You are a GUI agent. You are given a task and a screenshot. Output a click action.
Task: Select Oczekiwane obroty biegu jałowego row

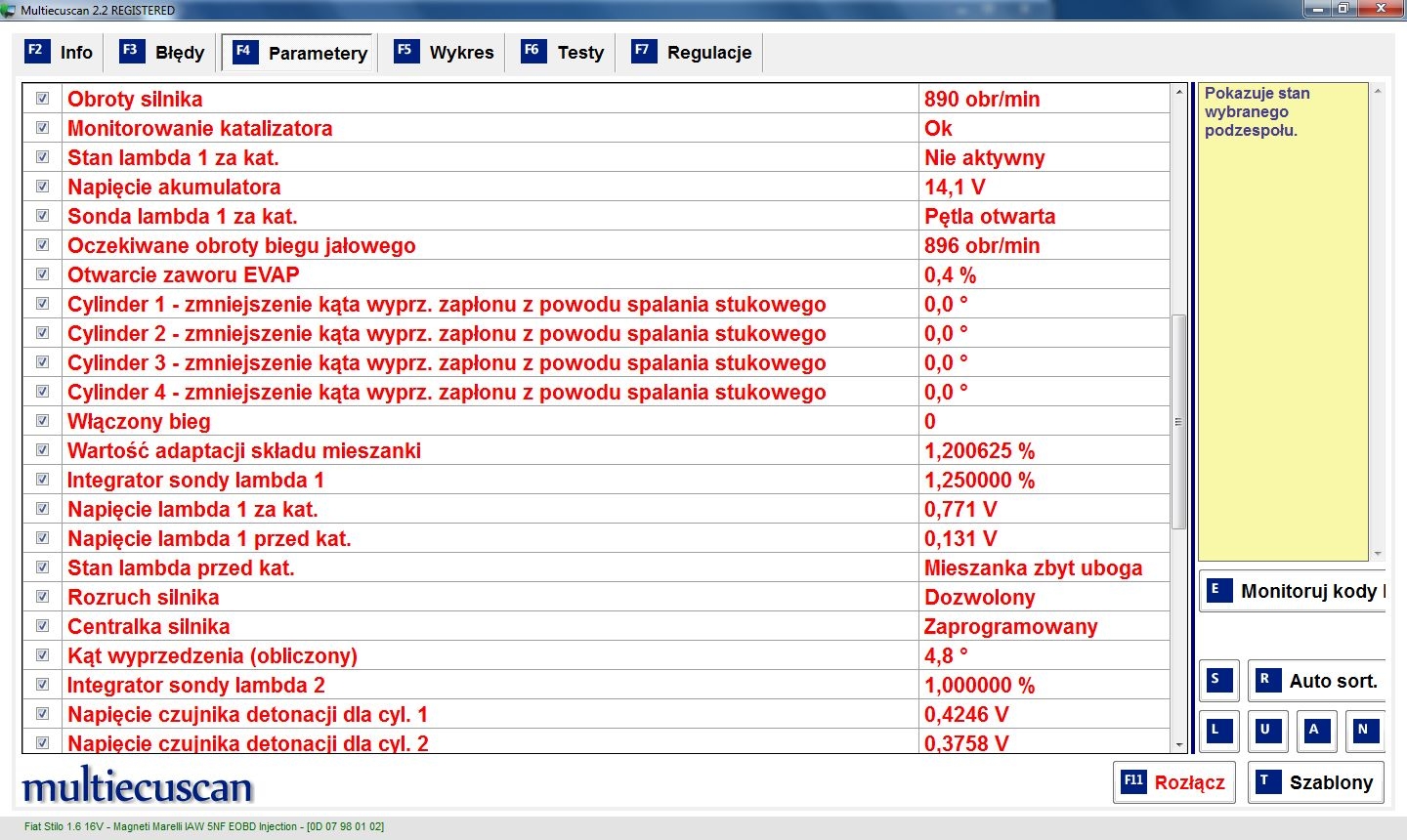pos(596,245)
